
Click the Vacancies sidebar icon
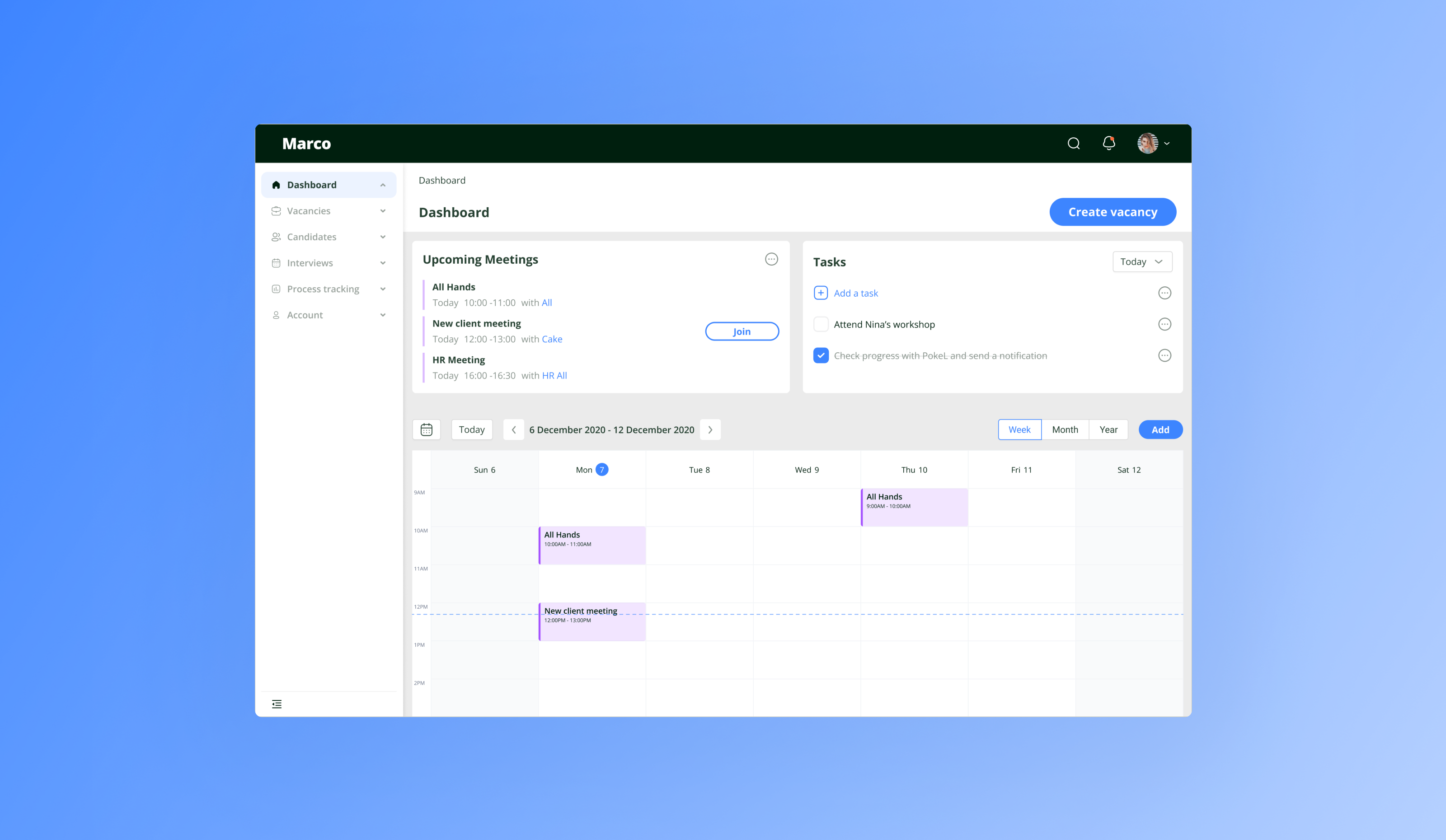[276, 211]
